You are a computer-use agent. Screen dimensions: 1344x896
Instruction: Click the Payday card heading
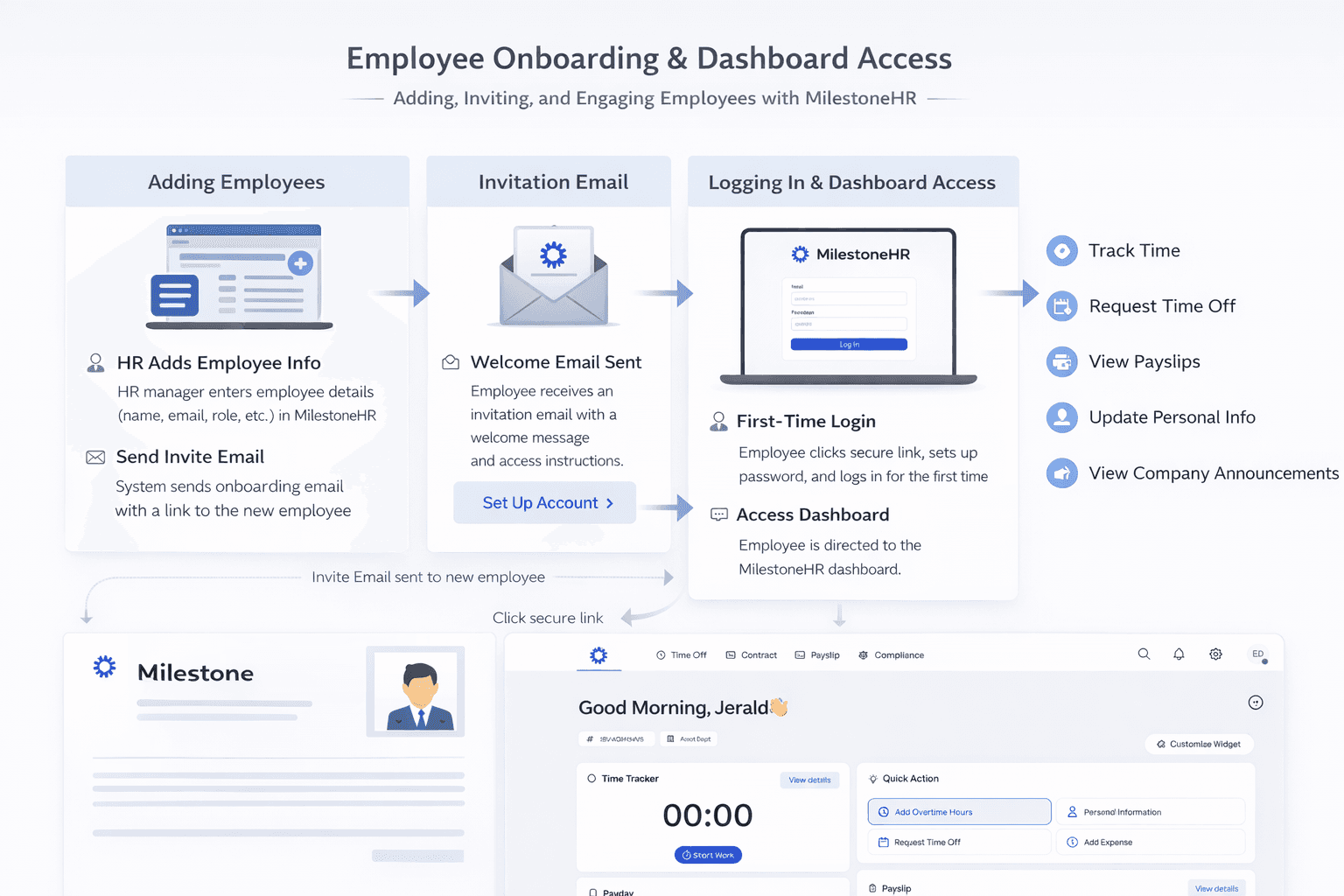click(x=618, y=892)
